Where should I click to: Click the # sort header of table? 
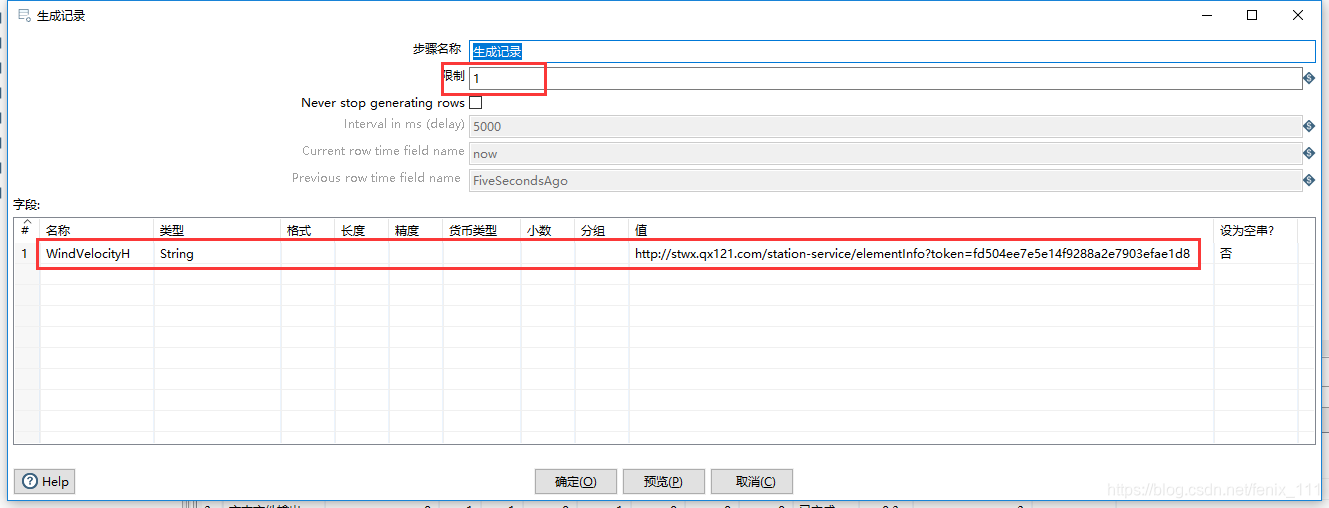pos(26,228)
